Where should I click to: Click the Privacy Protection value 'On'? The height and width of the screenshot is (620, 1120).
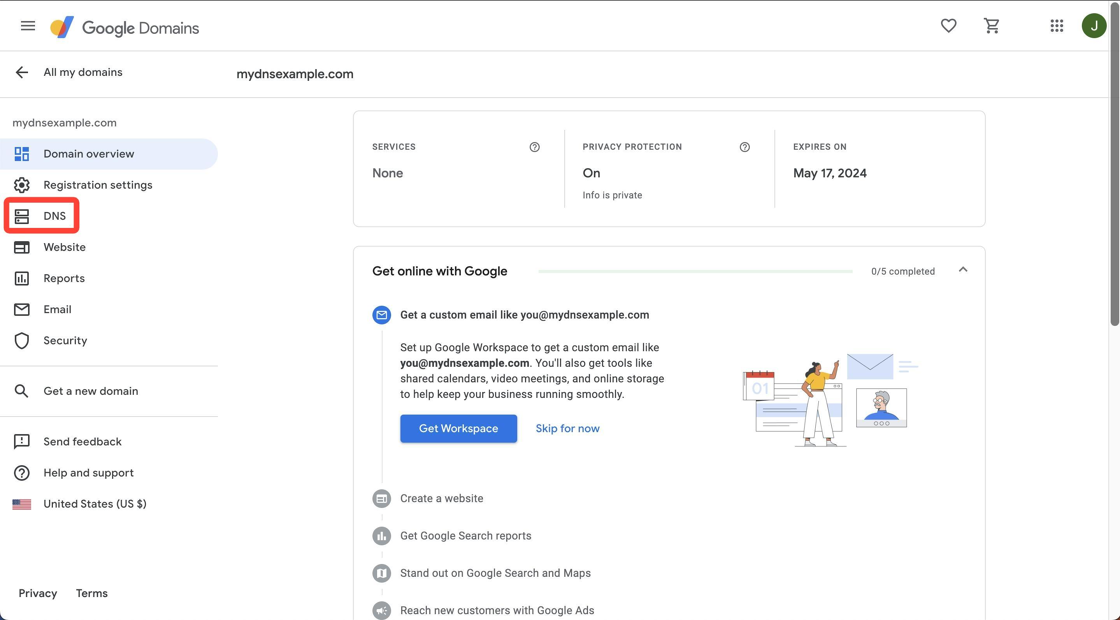591,173
